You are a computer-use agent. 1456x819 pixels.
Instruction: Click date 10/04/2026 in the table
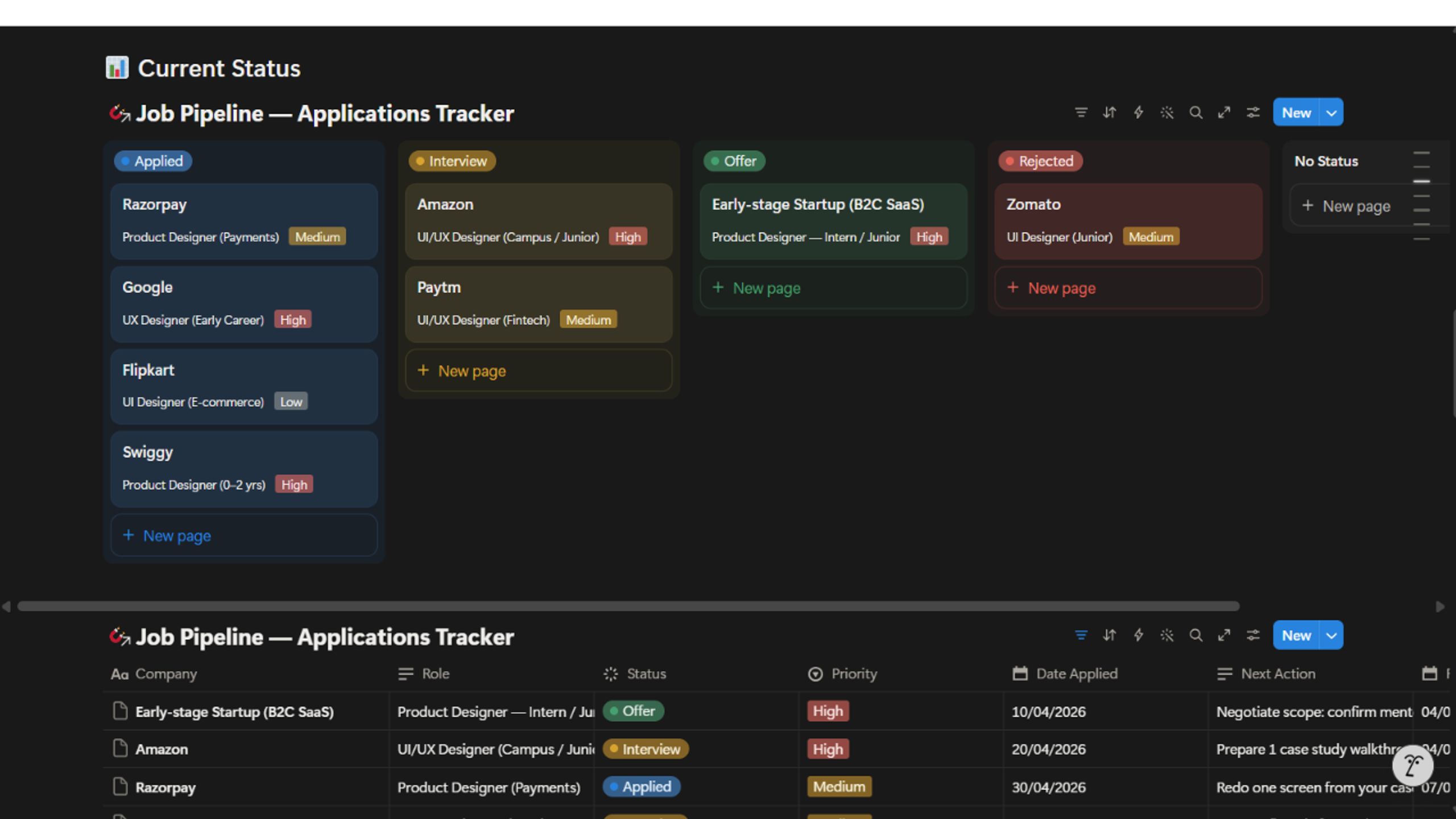(x=1049, y=712)
